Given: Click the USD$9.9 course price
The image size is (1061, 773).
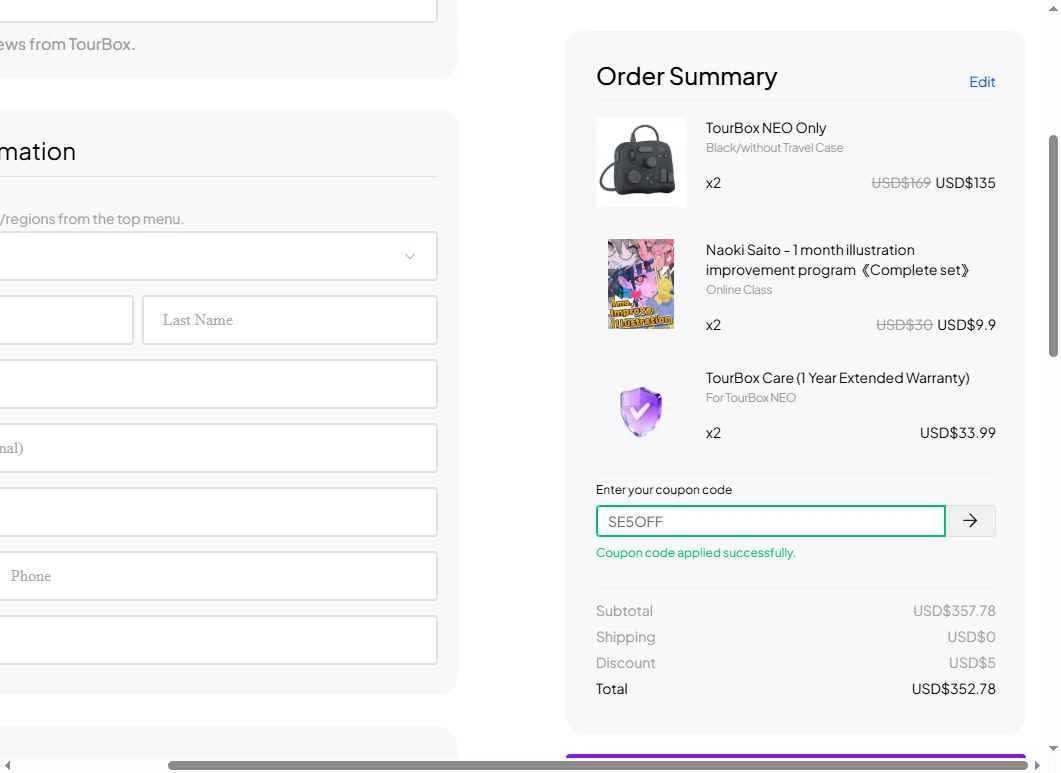Looking at the screenshot, I should point(966,325).
